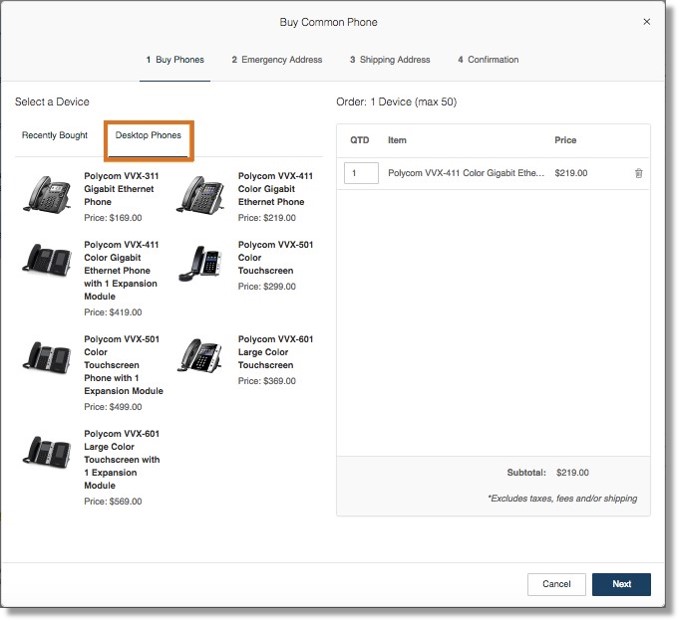Screen dimensions: 681x622
Task: Click 'Price: $419.00' text
Action: [x=113, y=312]
